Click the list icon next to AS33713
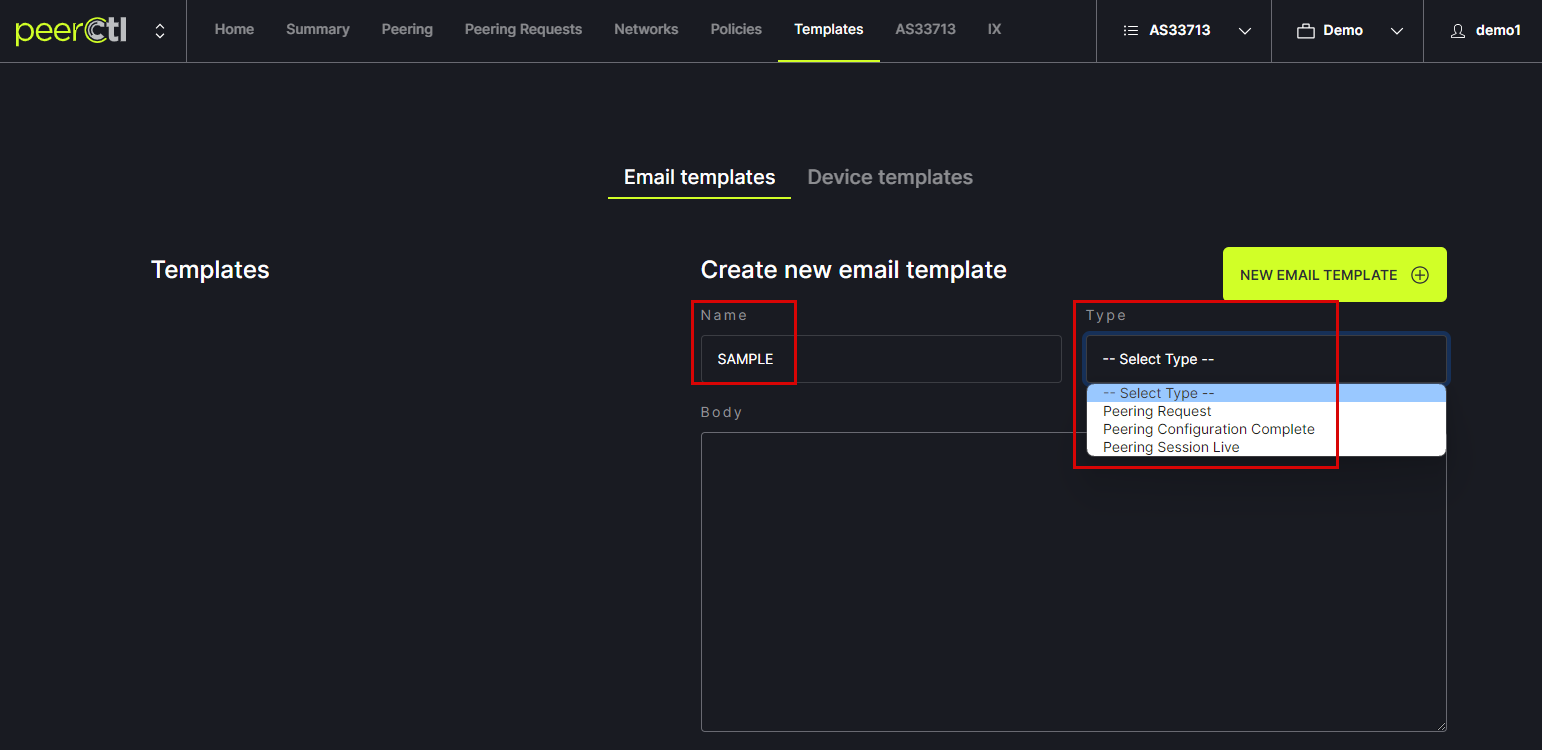 pyautogui.click(x=1131, y=31)
